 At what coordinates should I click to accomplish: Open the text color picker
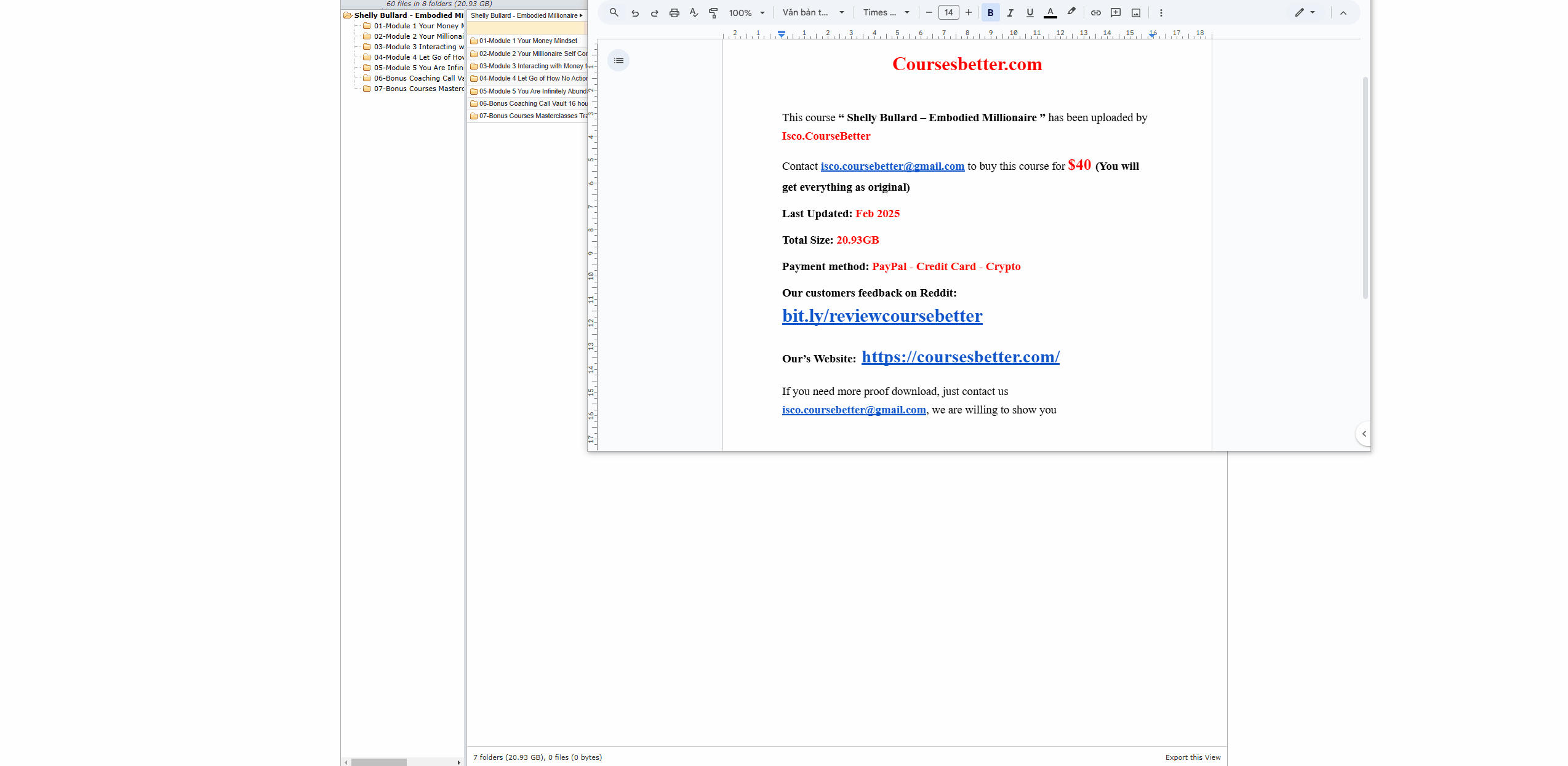click(x=1050, y=13)
